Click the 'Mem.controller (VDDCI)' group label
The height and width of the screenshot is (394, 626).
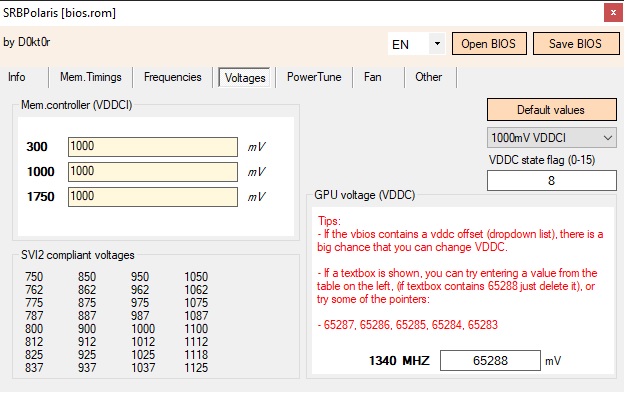tap(76, 105)
